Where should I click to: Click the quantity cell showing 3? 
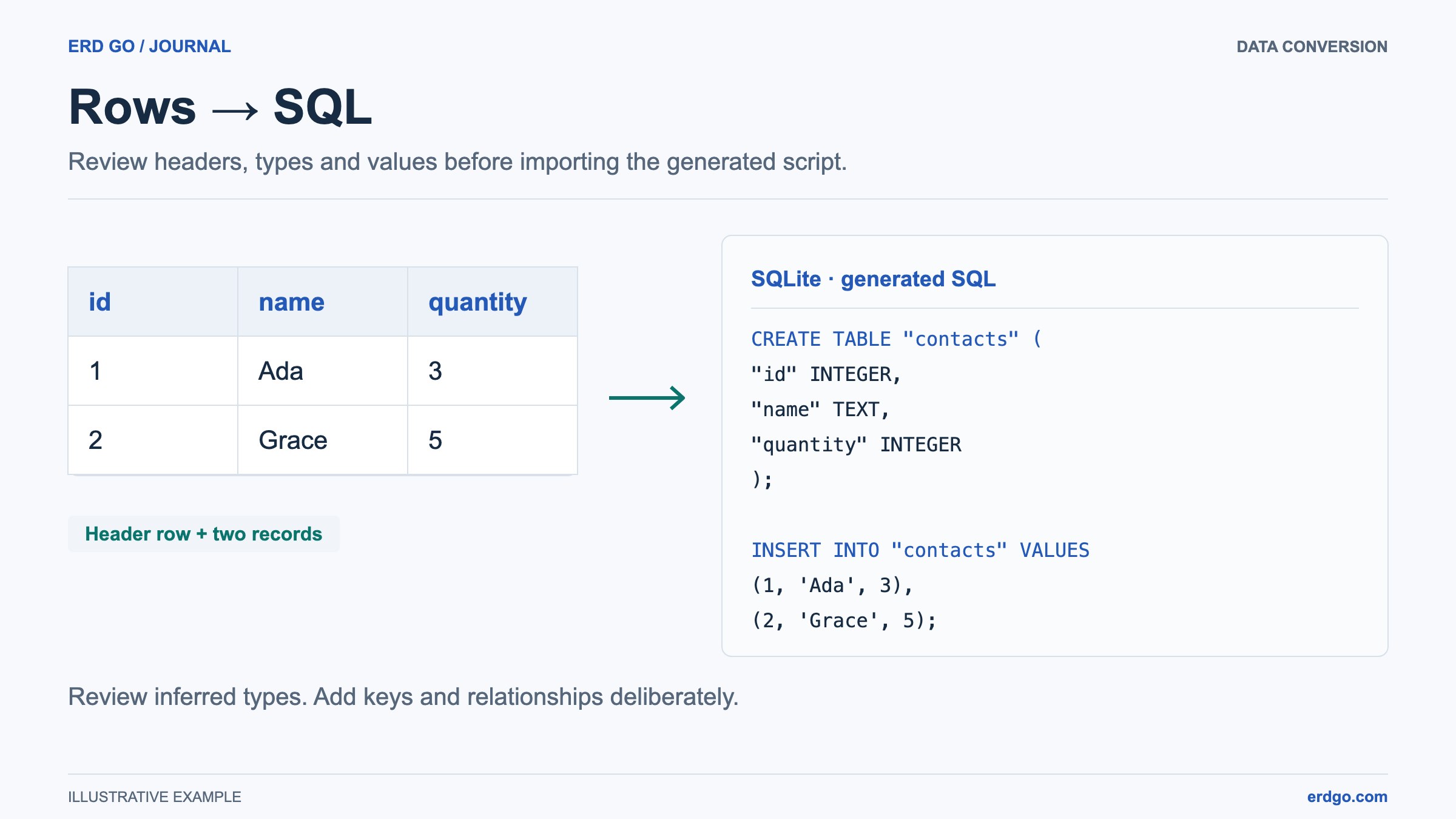(x=493, y=371)
